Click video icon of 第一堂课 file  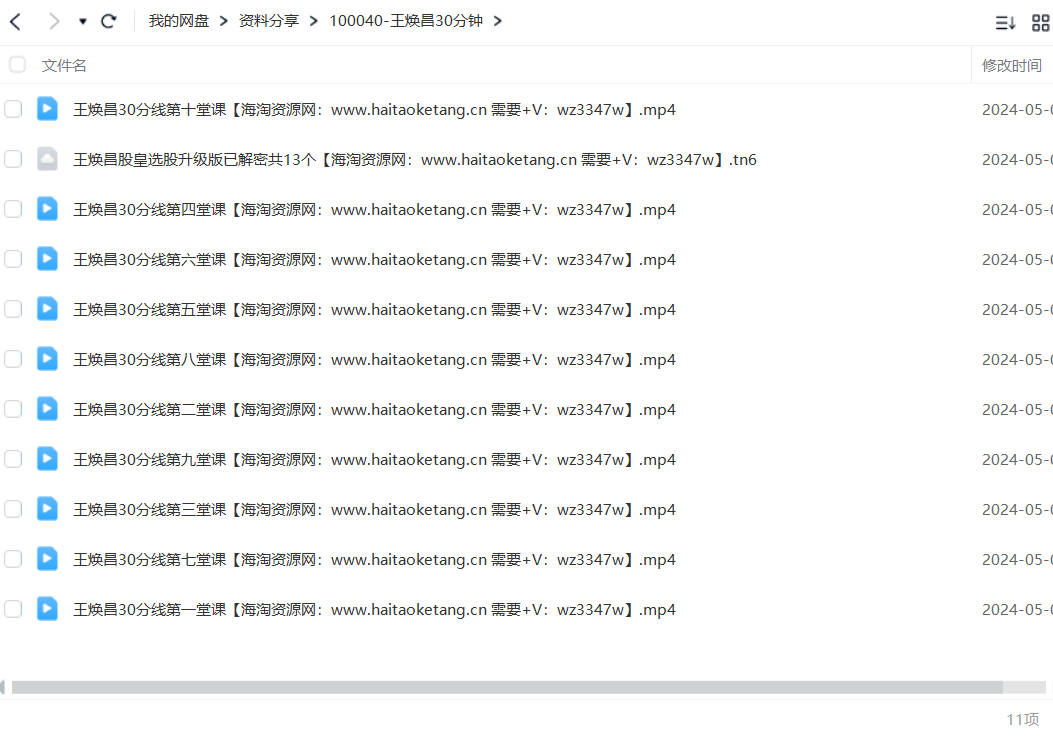click(47, 609)
